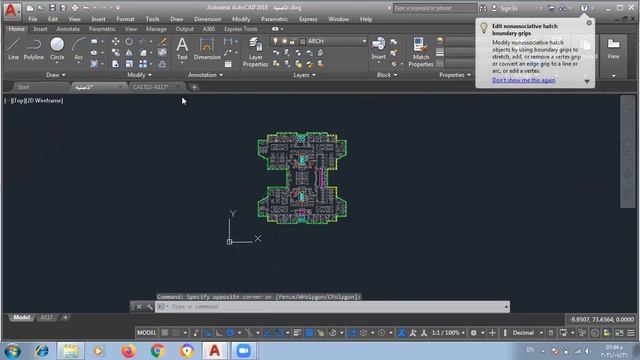The height and width of the screenshot is (360, 640).
Task: Open the A117 layout tab
Action: point(47,317)
